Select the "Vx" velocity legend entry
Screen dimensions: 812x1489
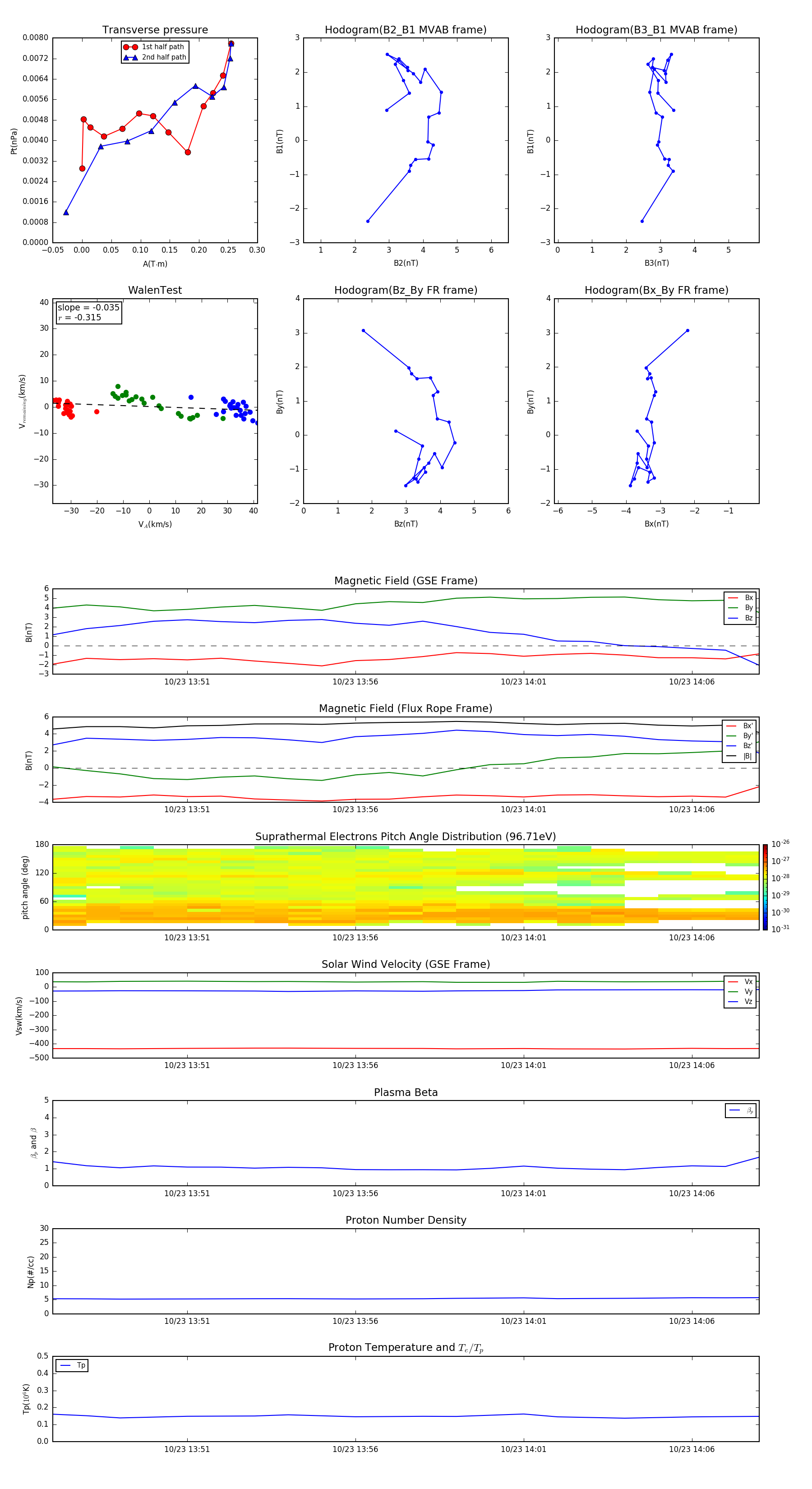coord(740,982)
